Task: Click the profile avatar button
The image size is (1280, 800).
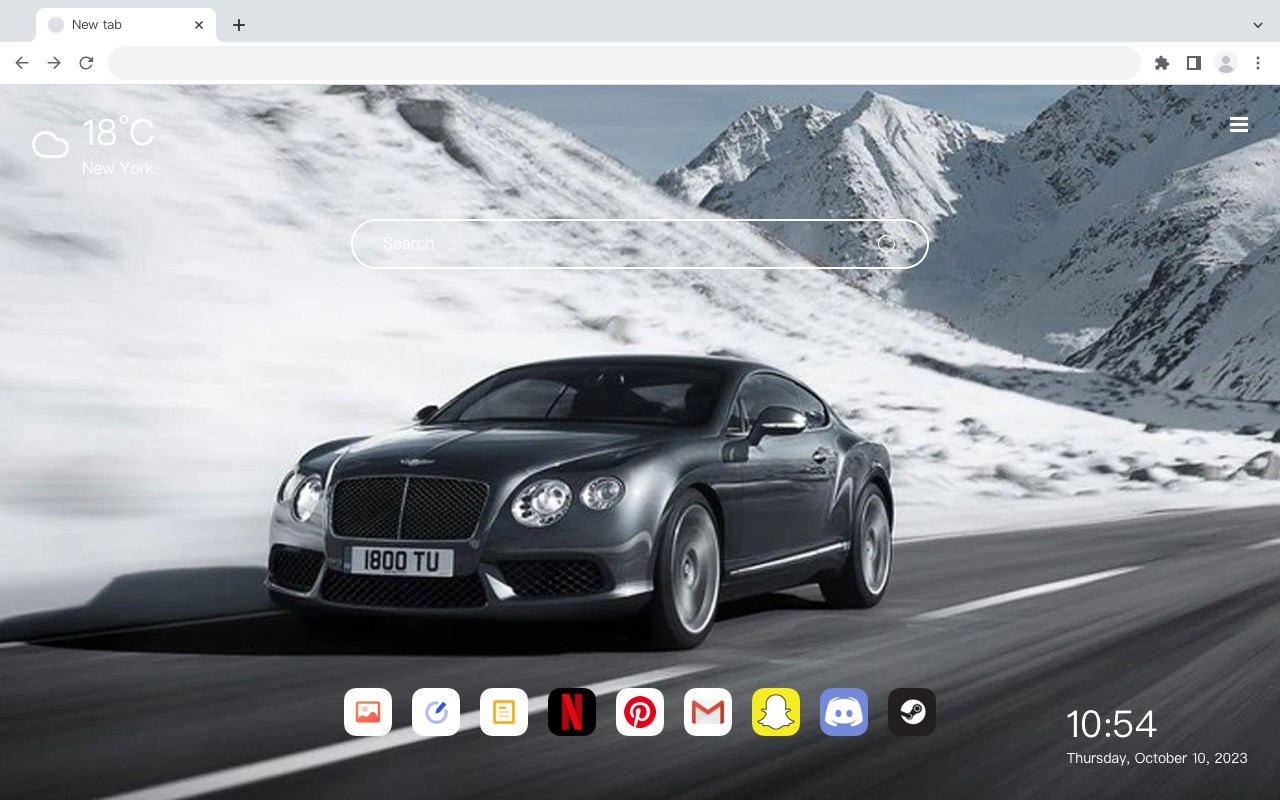Action: click(x=1226, y=63)
